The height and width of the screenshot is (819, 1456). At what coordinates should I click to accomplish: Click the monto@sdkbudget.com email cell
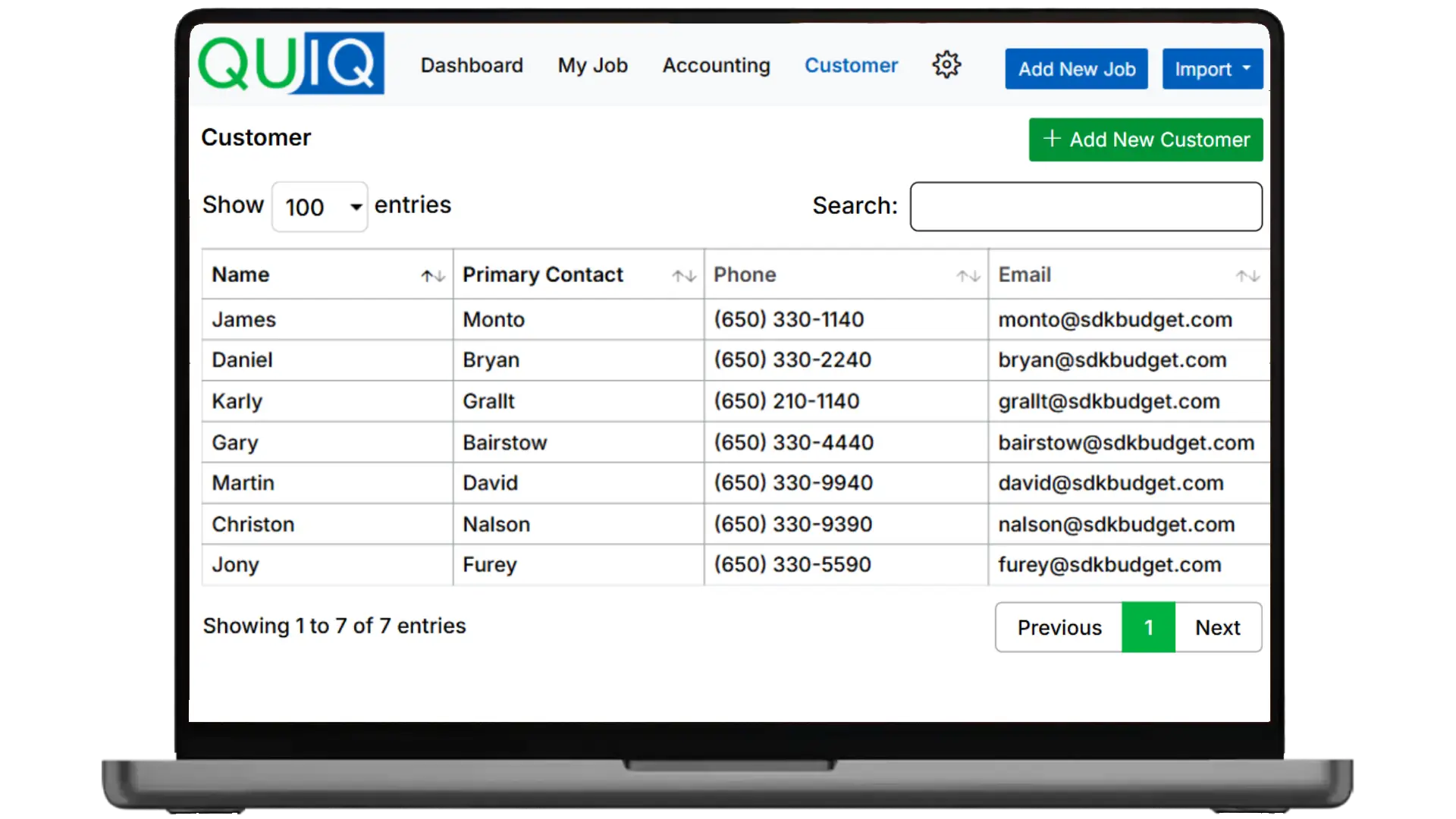1115,320
